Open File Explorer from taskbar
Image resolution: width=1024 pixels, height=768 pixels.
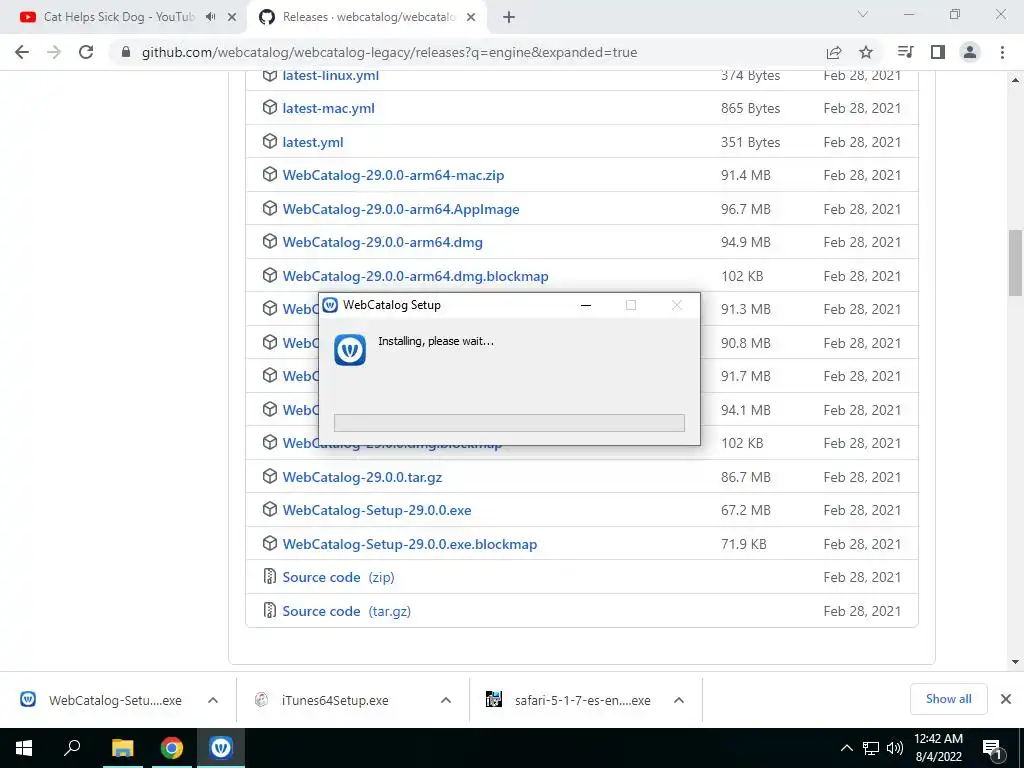[122, 748]
